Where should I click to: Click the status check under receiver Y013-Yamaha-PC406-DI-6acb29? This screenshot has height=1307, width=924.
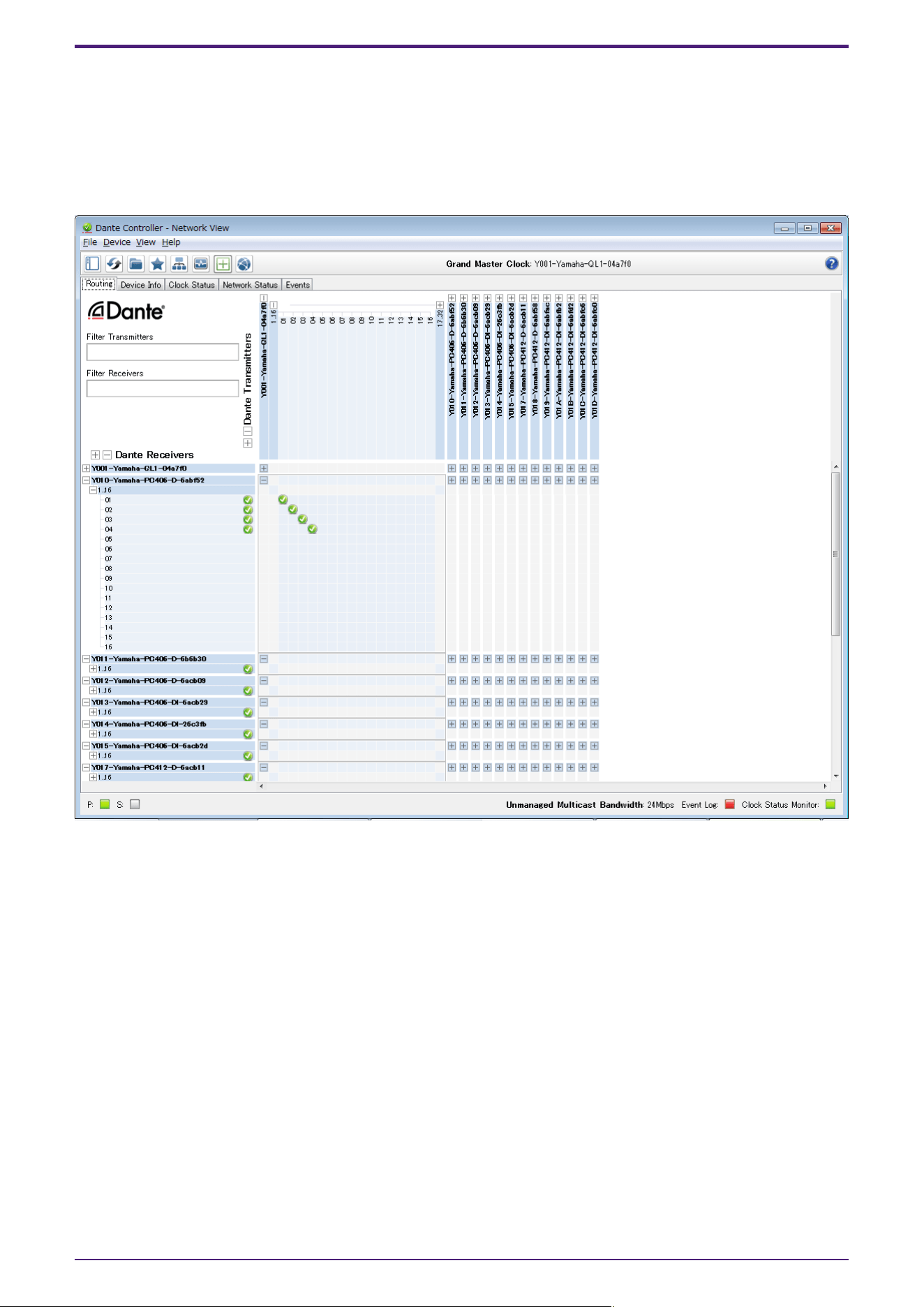pos(248,712)
